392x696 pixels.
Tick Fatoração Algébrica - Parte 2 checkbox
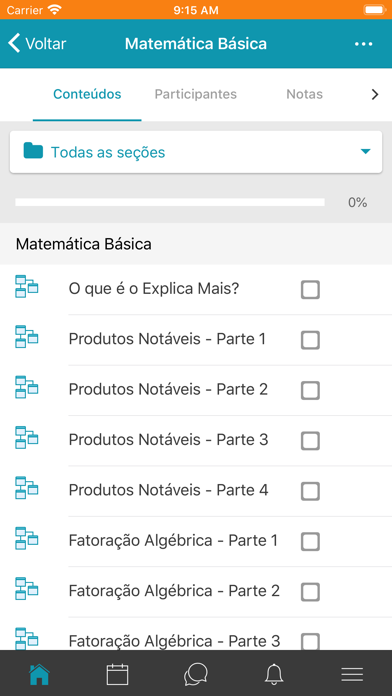pyautogui.click(x=310, y=592)
